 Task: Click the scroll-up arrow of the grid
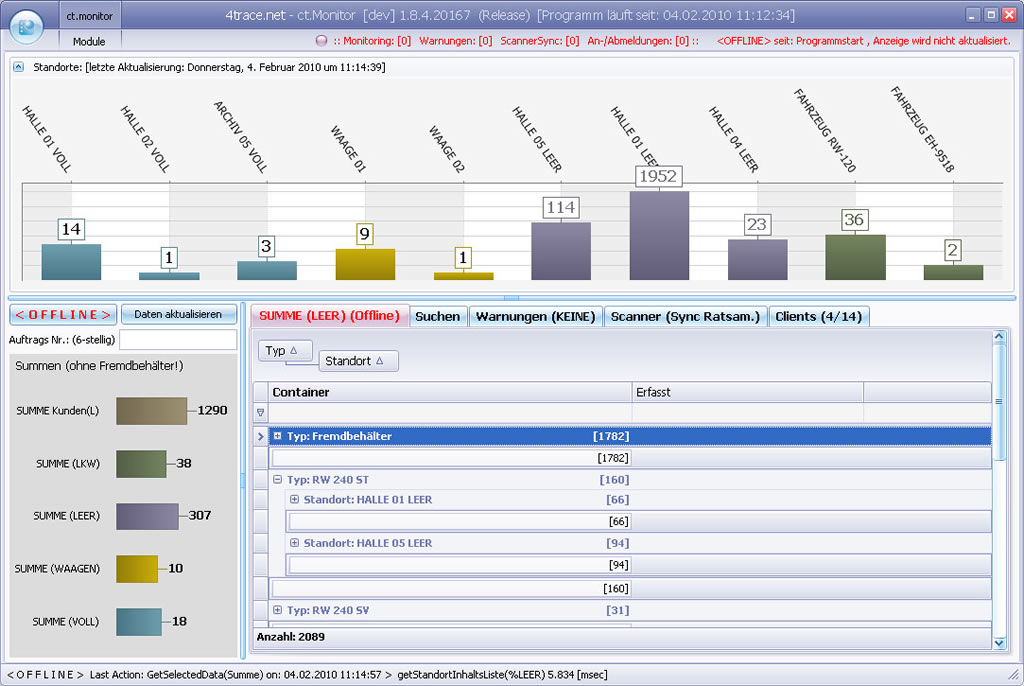(x=998, y=338)
